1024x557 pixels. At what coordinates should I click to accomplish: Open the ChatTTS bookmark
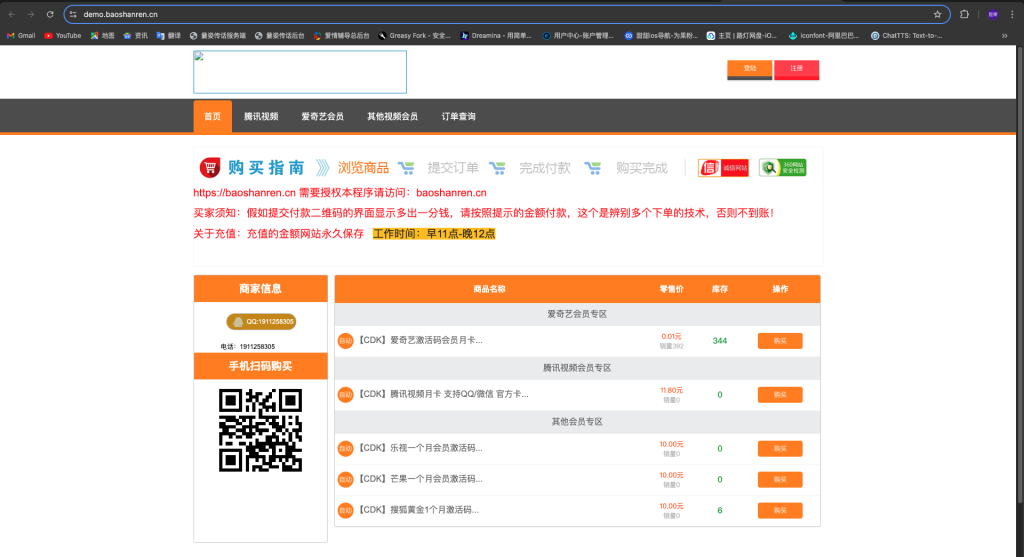coord(906,36)
